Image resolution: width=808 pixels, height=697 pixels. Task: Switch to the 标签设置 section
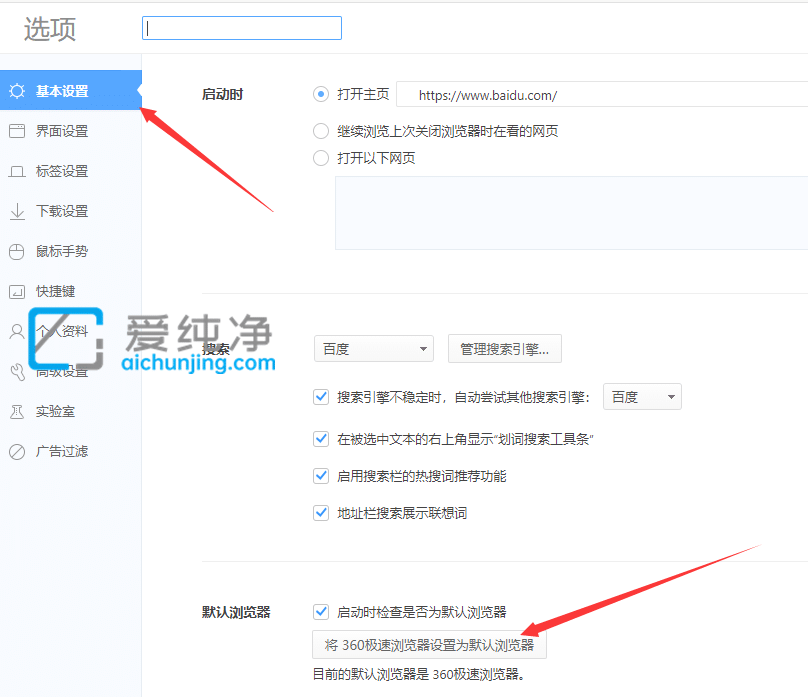click(x=60, y=171)
